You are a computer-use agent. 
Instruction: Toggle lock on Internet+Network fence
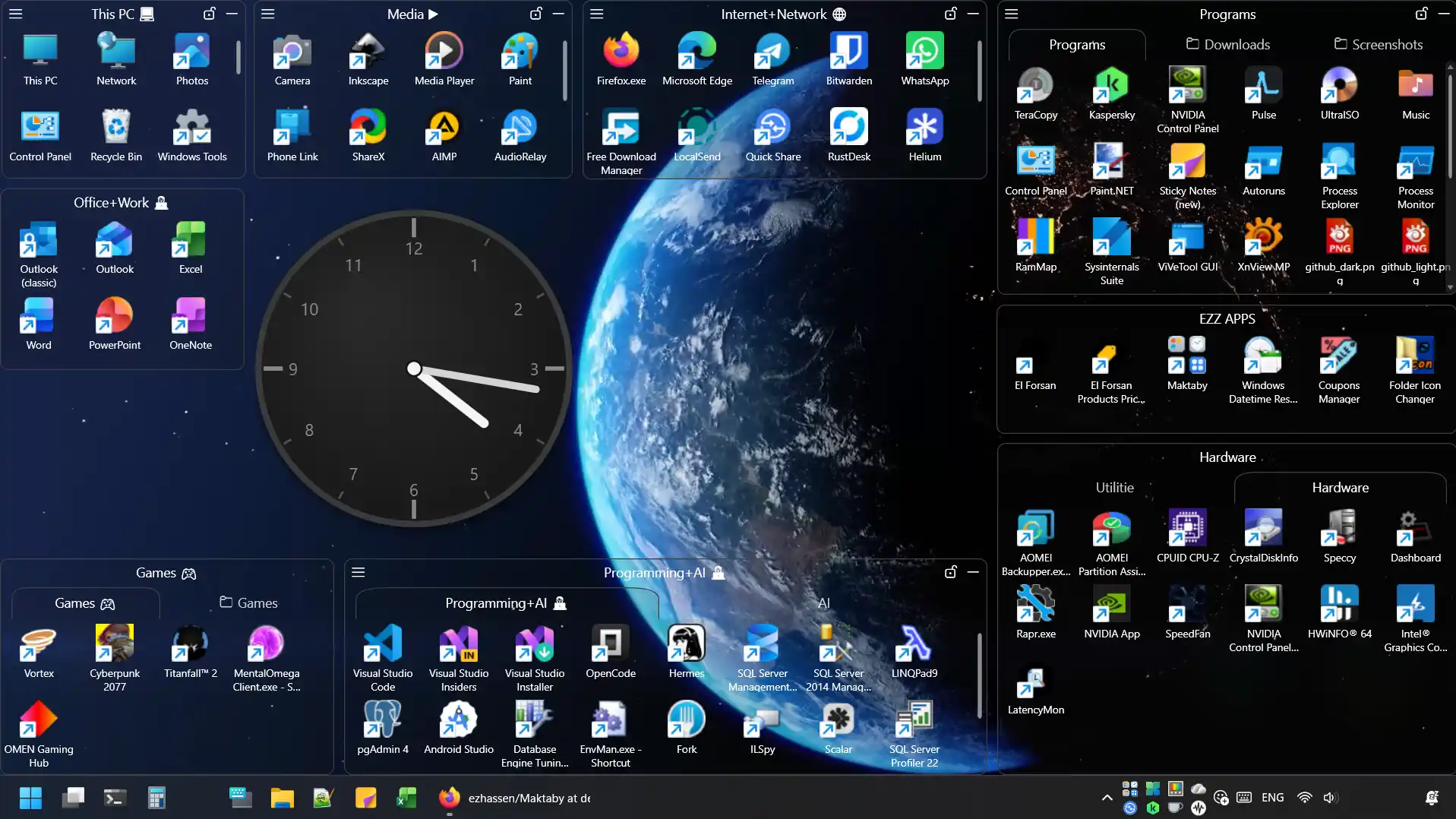click(x=951, y=14)
